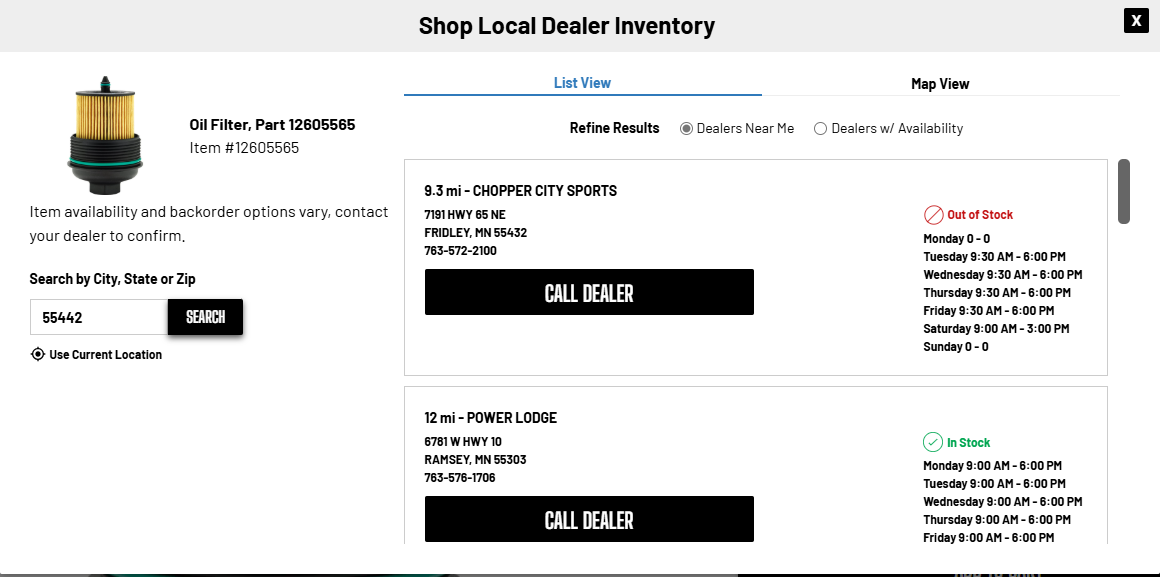Click the Oil Filter part title
1160x577 pixels.
pyautogui.click(x=272, y=125)
